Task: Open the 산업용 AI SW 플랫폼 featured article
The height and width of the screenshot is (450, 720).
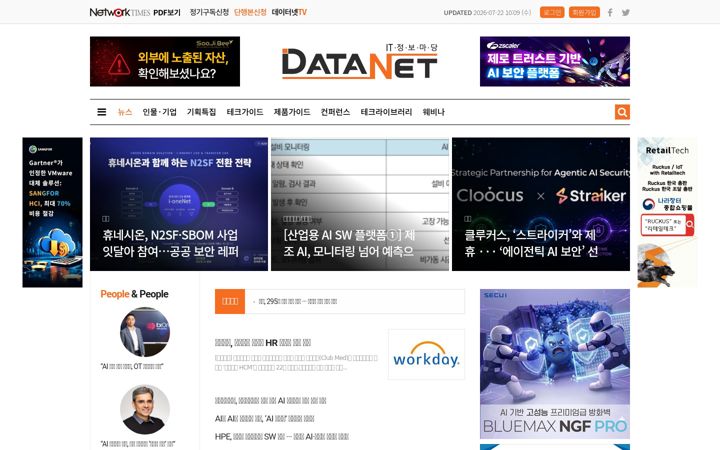Action: (x=360, y=204)
